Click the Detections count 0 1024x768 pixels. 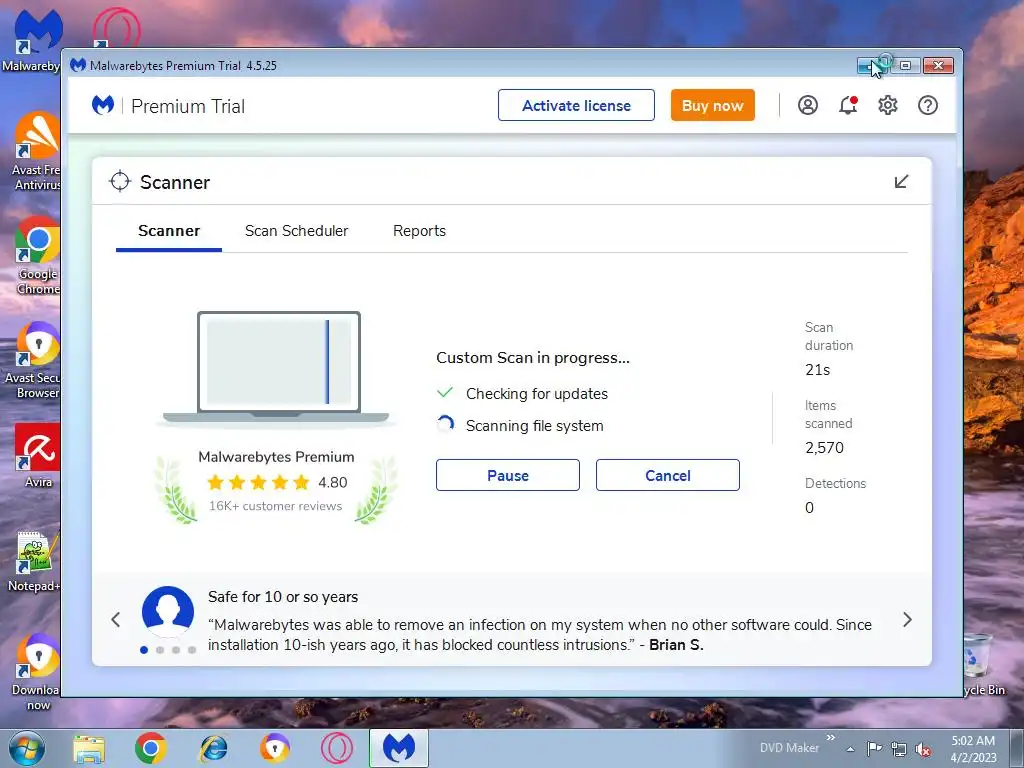[x=810, y=508]
